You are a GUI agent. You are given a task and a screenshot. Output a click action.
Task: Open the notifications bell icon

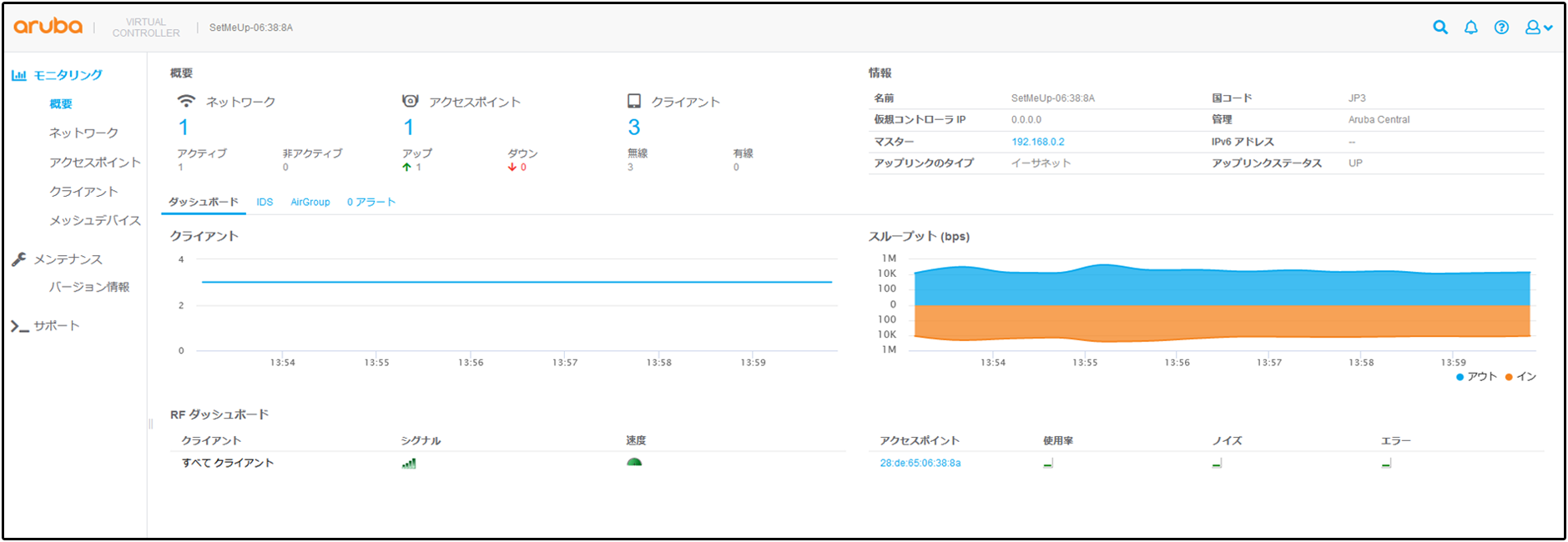pos(1470,28)
